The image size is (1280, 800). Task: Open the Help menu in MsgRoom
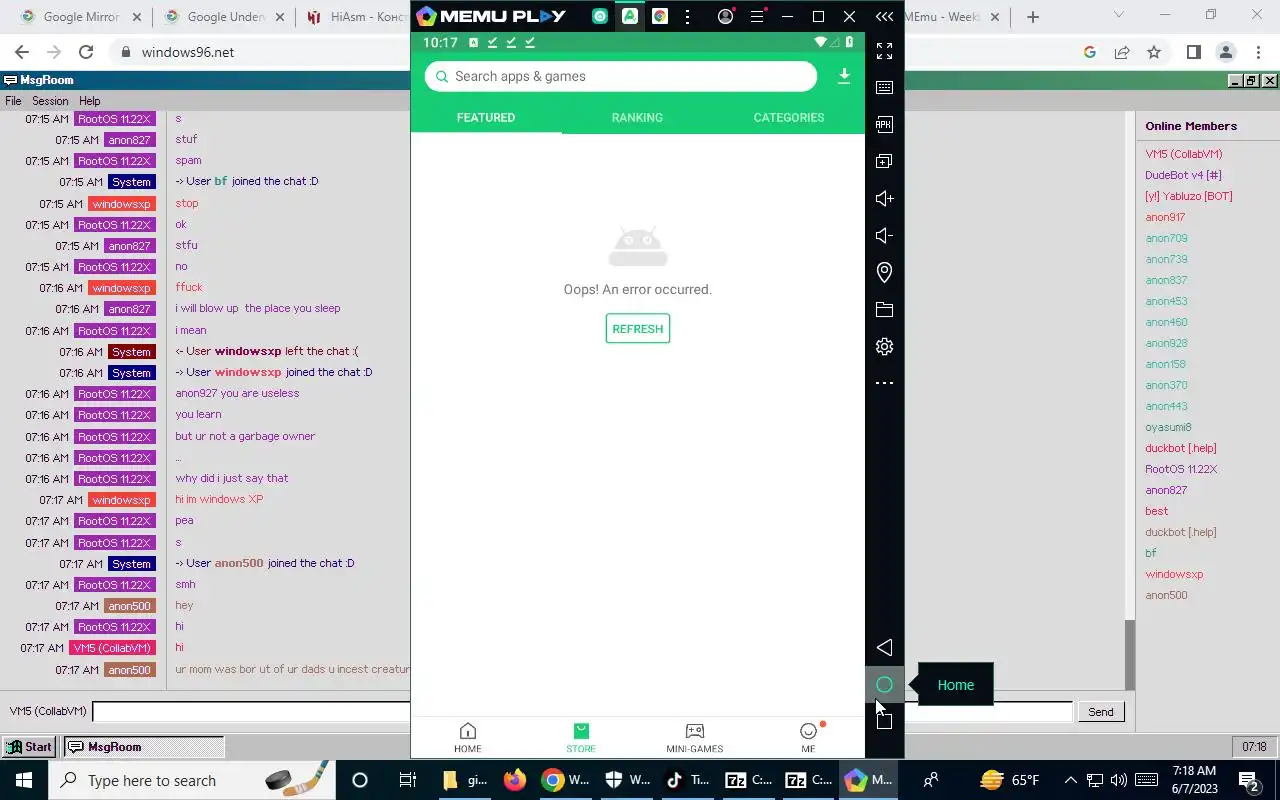pos(90,101)
